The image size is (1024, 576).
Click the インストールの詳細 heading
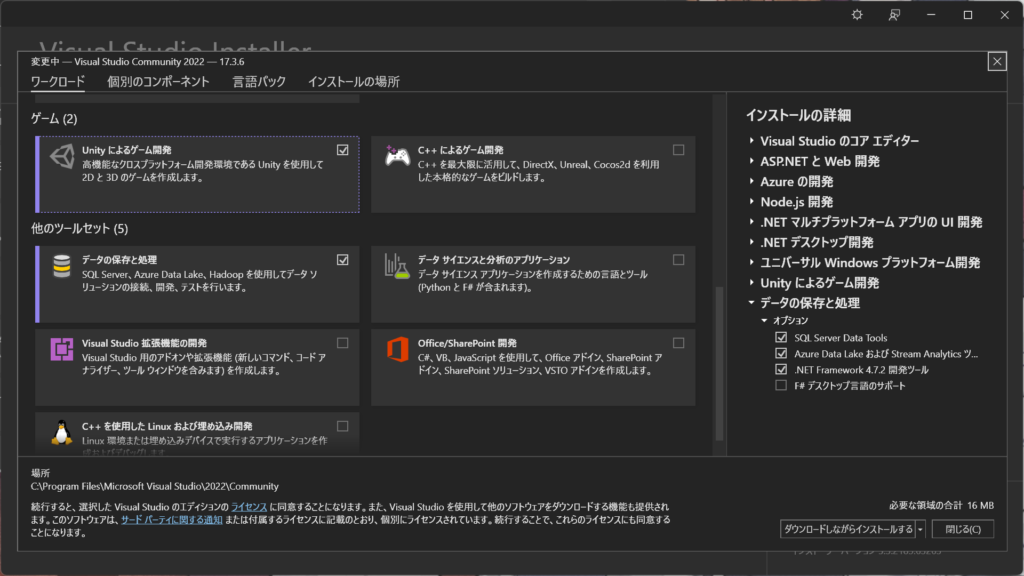798,116
